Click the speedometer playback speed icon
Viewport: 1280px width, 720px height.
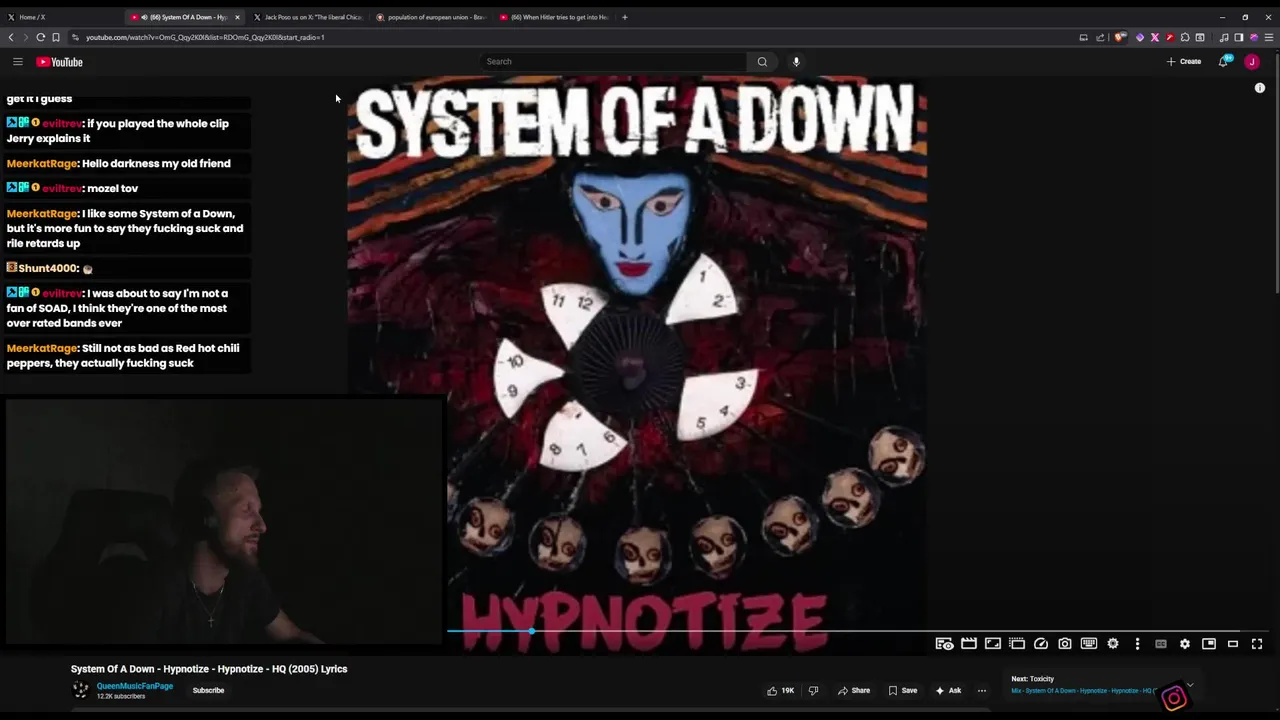pos(1041,644)
